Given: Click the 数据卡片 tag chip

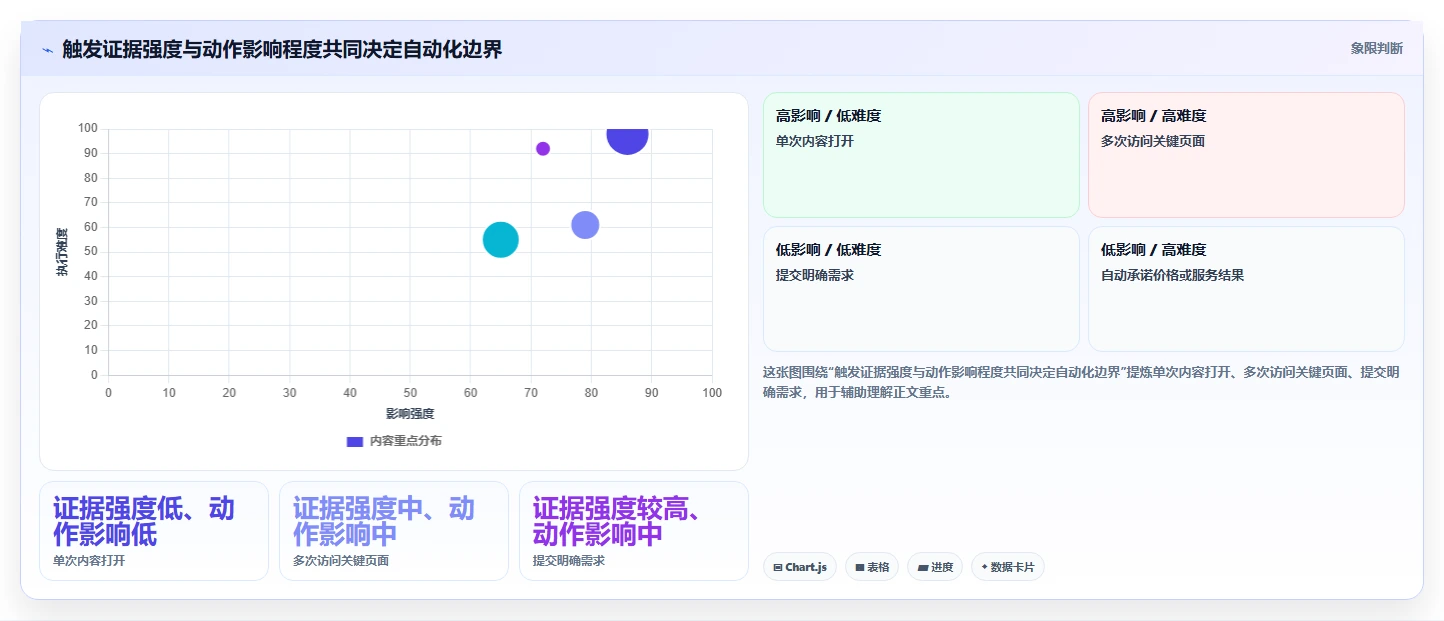Looking at the screenshot, I should click(x=1008, y=567).
